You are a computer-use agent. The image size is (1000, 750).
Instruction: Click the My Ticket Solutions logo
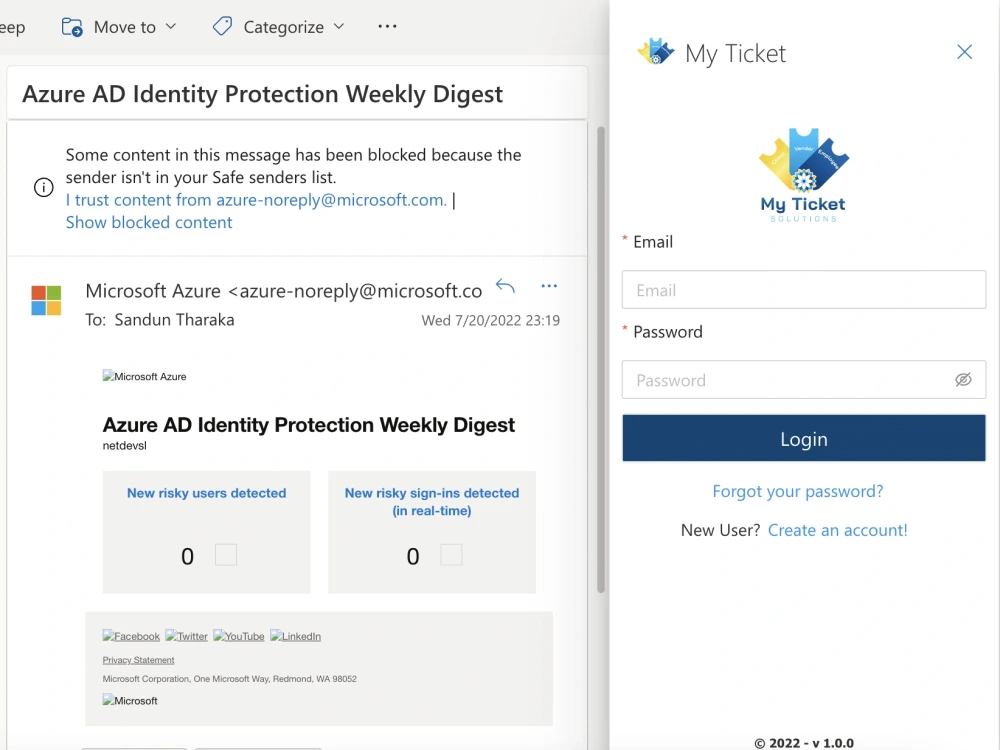pos(803,175)
